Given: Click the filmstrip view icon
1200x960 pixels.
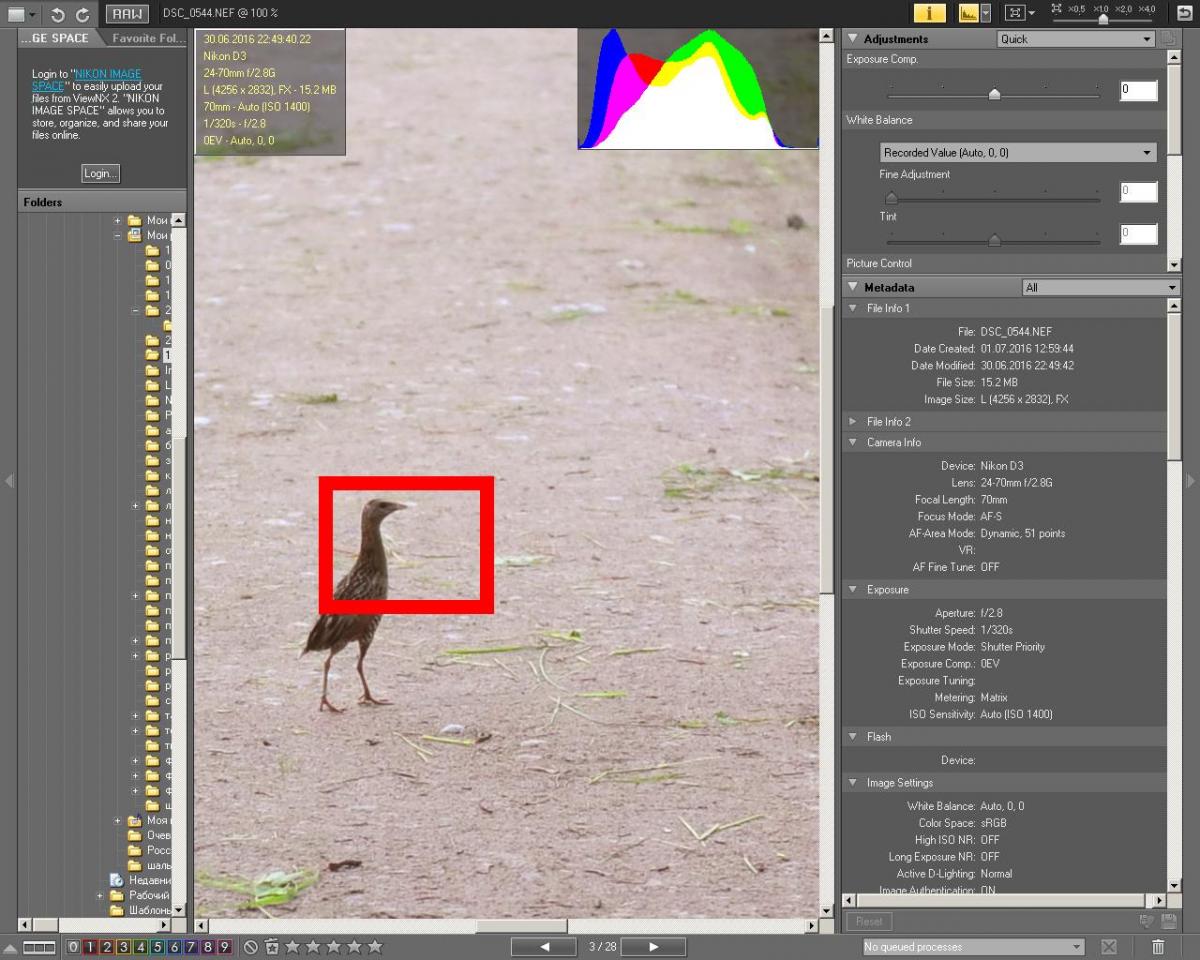Looking at the screenshot, I should [39, 947].
